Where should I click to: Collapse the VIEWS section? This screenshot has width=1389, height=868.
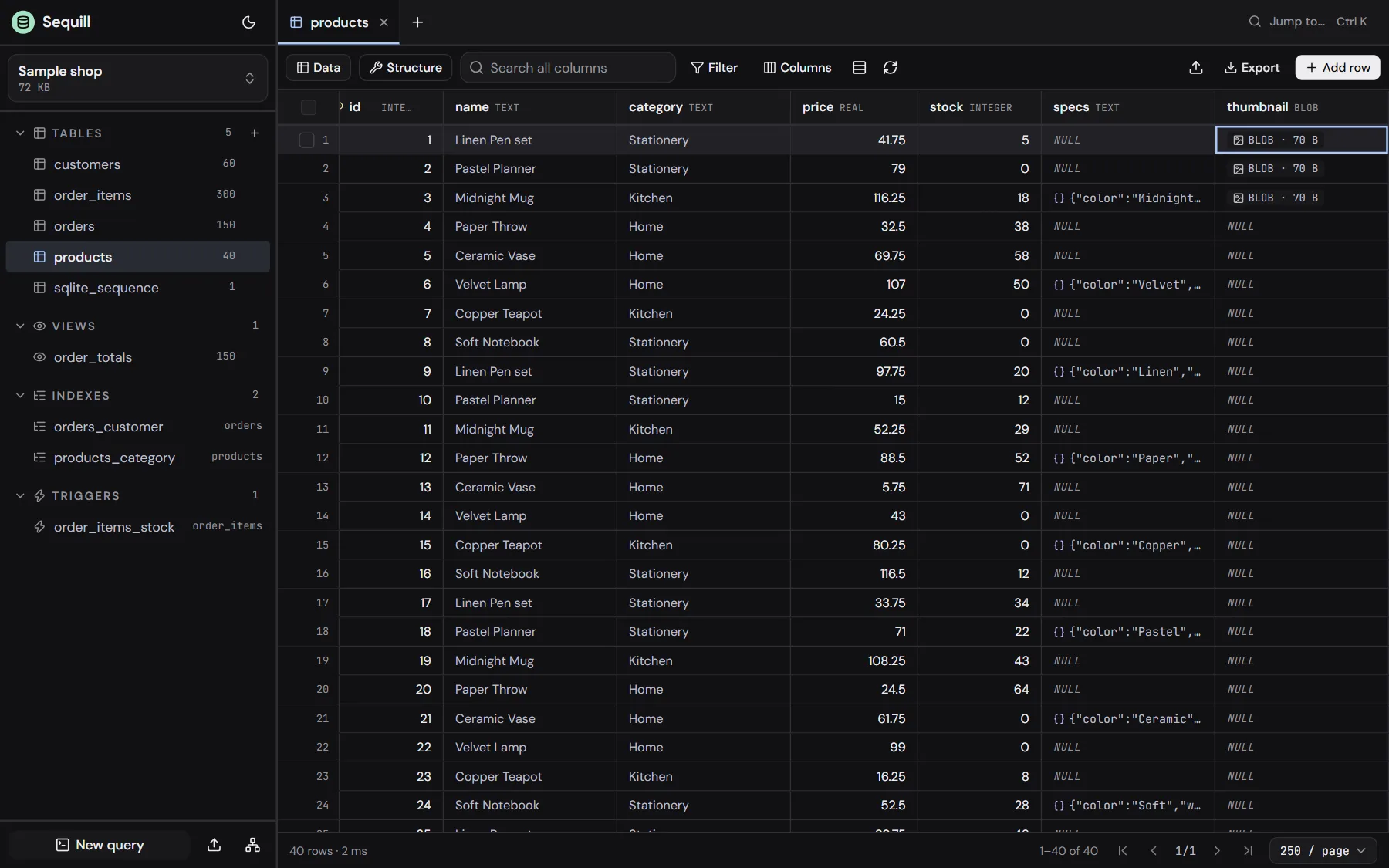(20, 326)
